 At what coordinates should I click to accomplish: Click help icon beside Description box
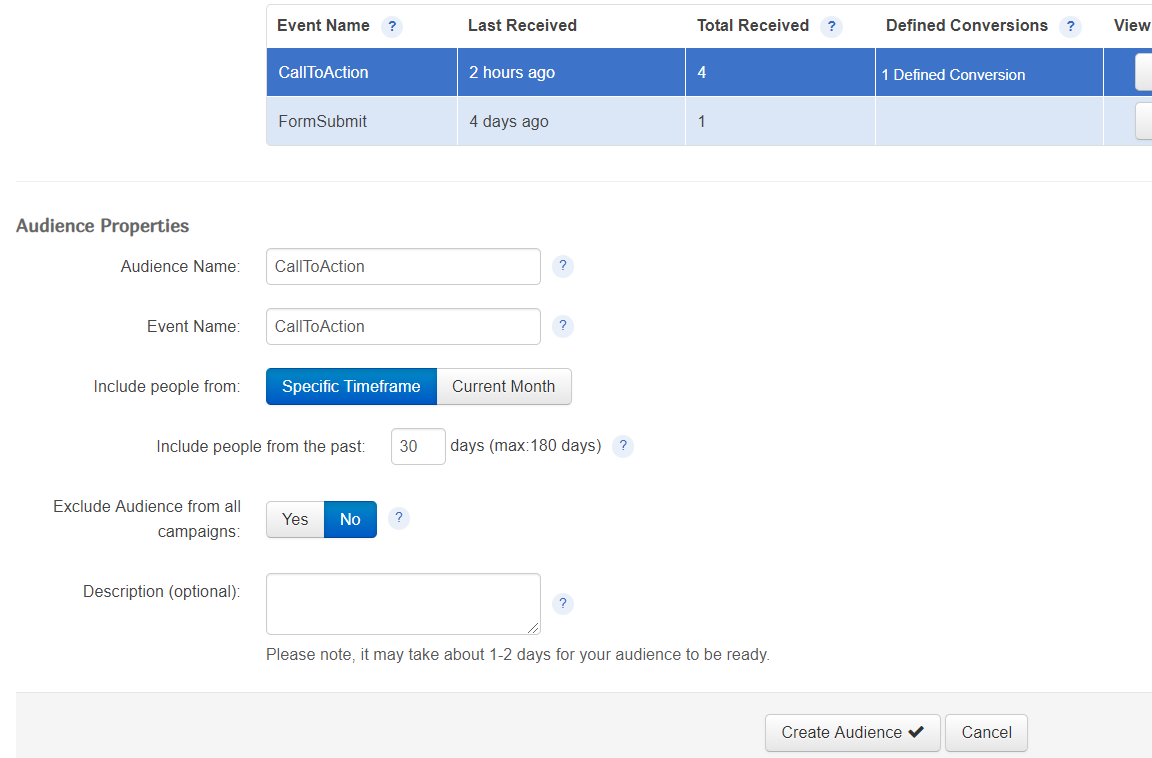pyautogui.click(x=563, y=604)
